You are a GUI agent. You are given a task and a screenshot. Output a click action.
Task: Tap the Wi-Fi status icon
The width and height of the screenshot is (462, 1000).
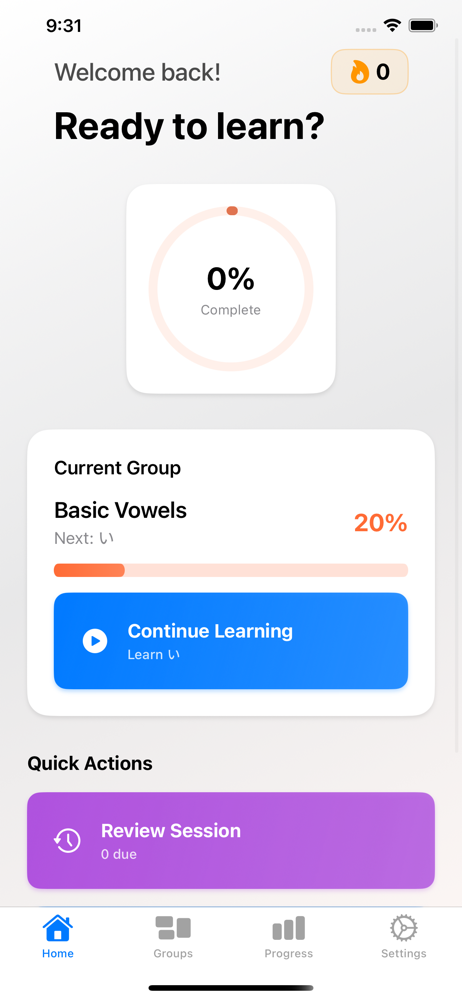point(392,26)
